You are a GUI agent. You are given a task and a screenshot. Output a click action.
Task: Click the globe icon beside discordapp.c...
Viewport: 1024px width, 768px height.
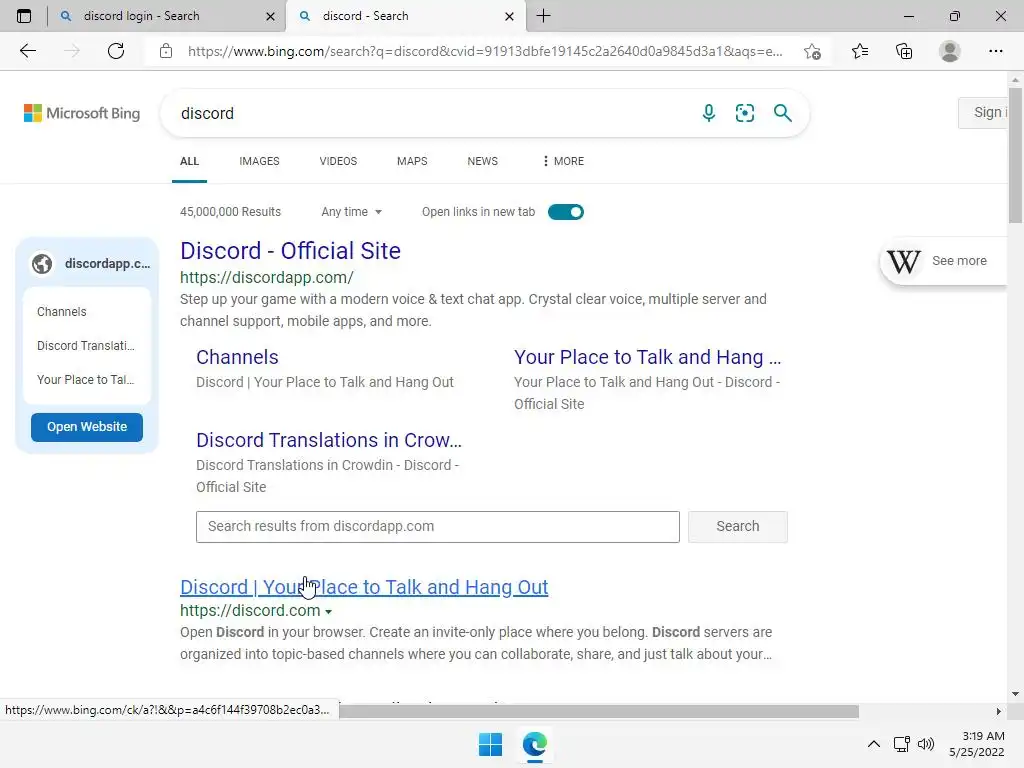coord(42,264)
